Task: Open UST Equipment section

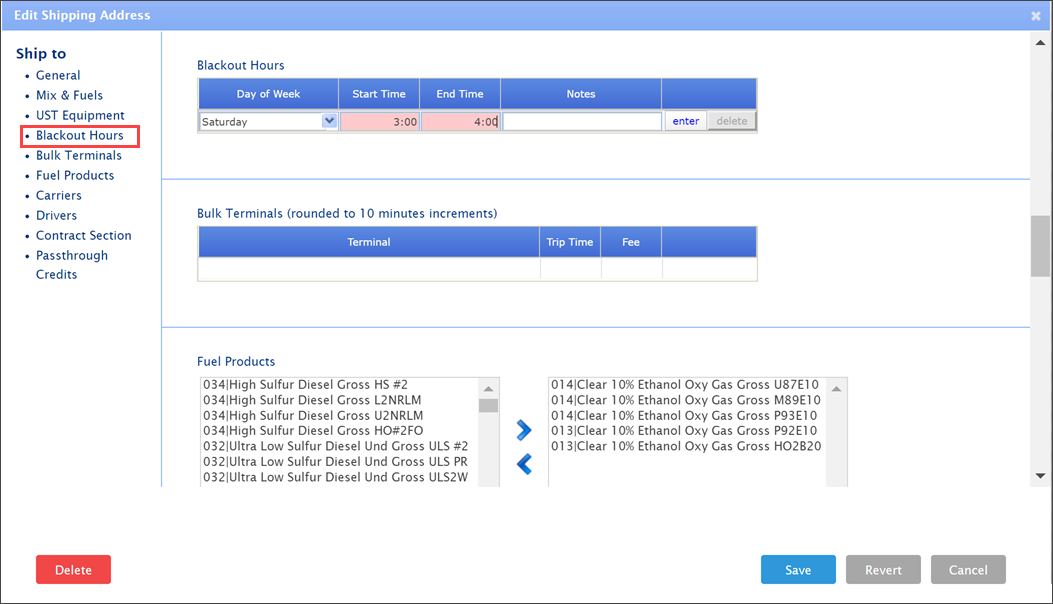Action: 80,115
